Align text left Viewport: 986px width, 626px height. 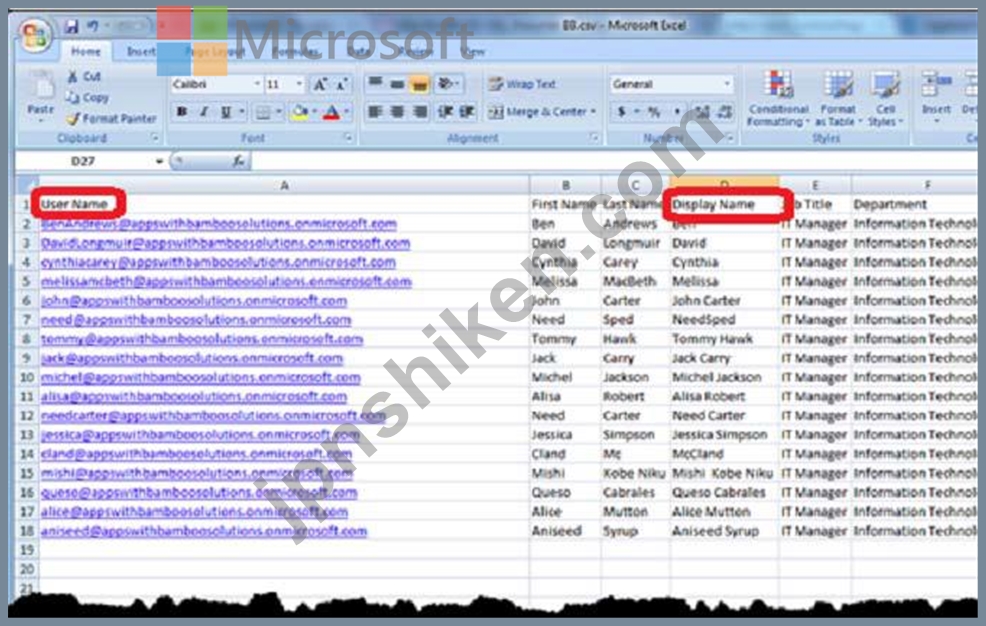(375, 112)
